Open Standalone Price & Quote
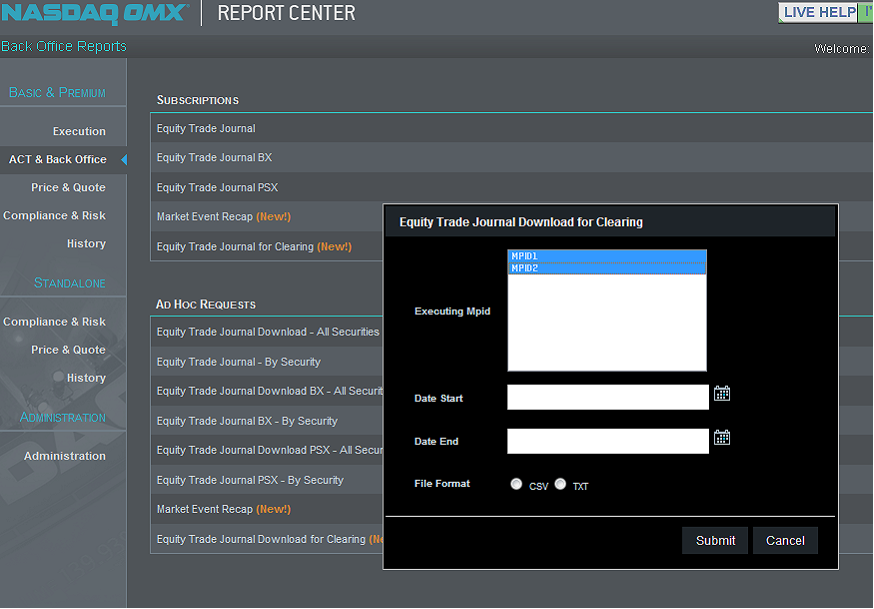The image size is (874, 609). coord(68,350)
